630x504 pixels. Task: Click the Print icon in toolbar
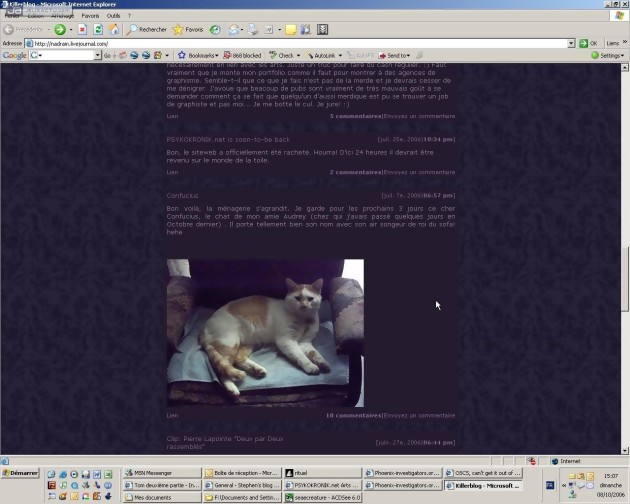(x=253, y=29)
